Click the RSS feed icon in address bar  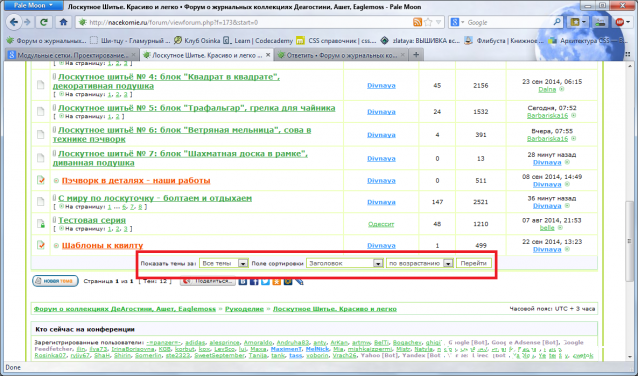pos(417,22)
